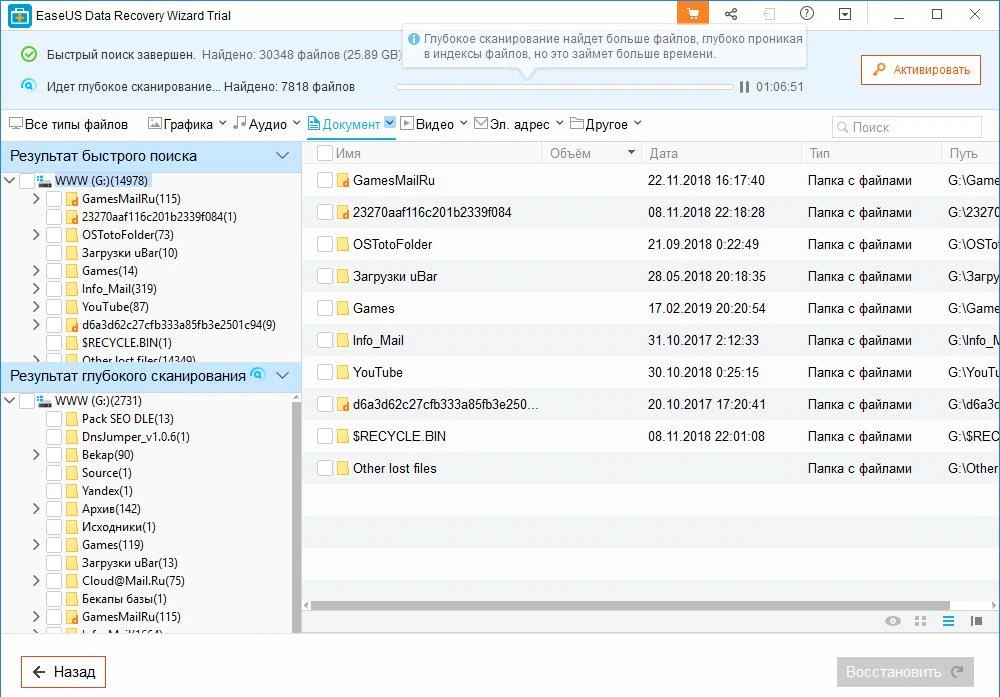Screen dimensions: 1000x697
Task: Open the Other filter dropdown arrow
Action: pos(638,123)
